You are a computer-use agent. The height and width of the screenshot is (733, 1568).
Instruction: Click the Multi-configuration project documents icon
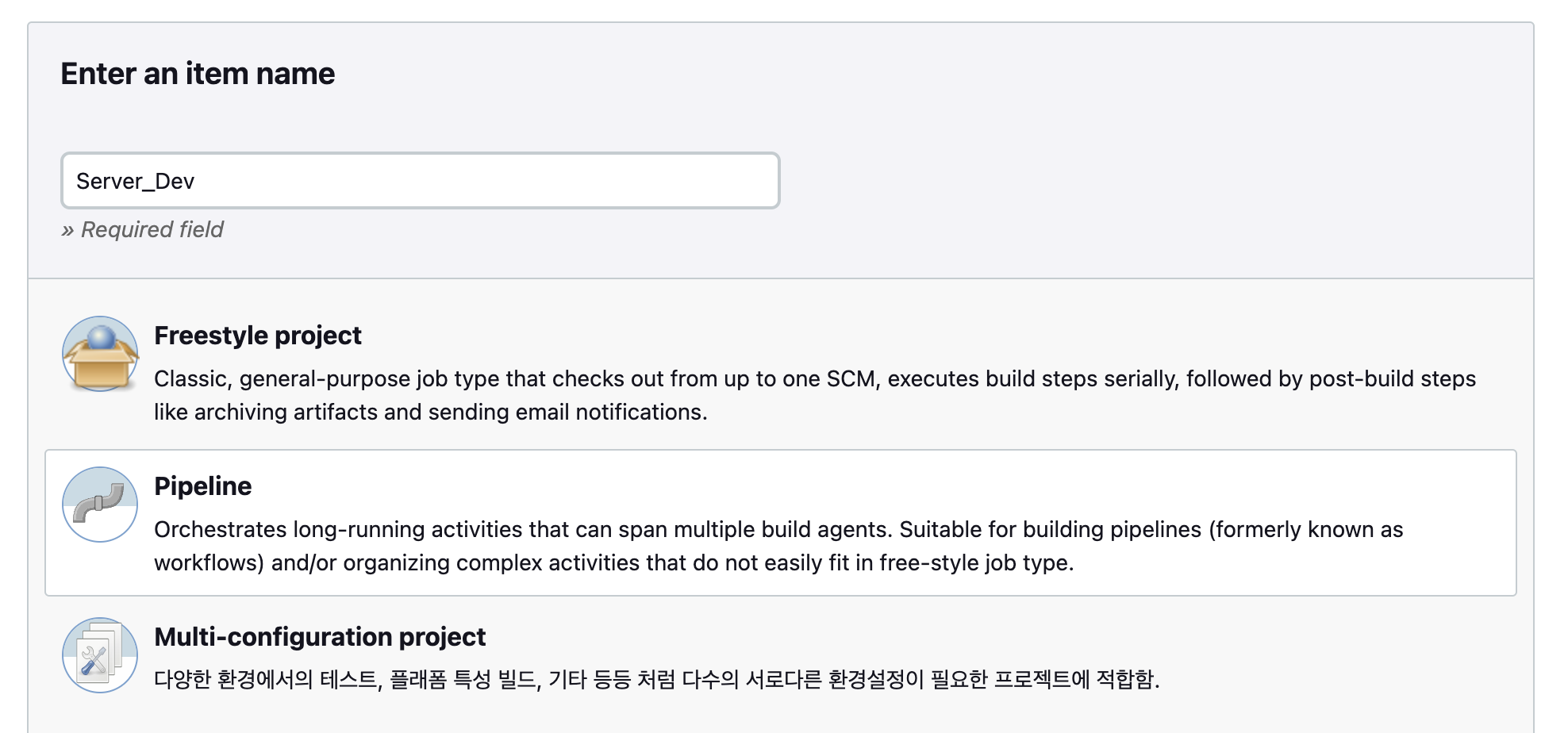(x=100, y=655)
